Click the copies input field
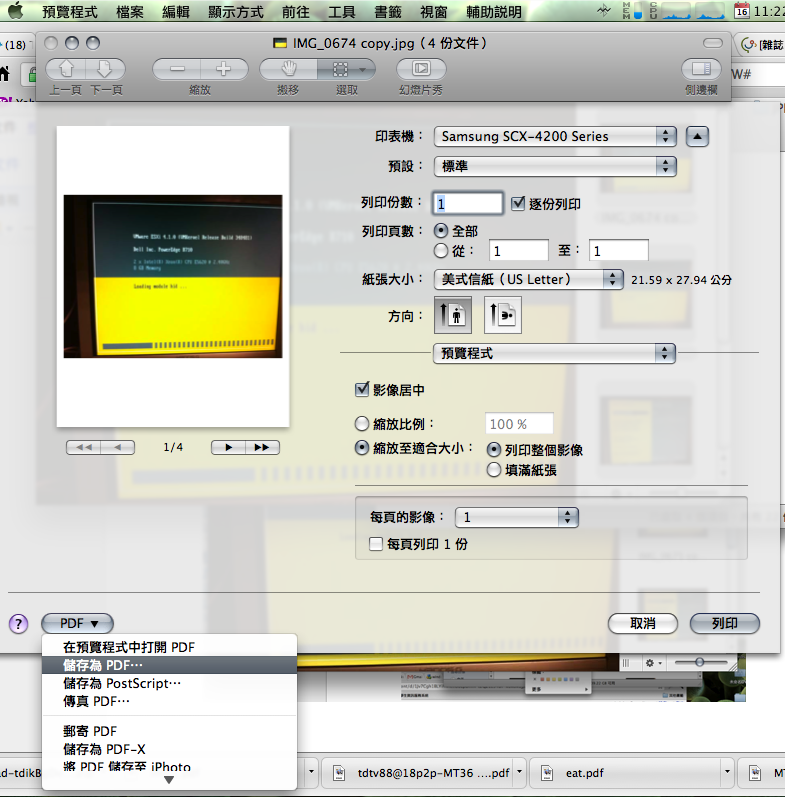 (468, 203)
